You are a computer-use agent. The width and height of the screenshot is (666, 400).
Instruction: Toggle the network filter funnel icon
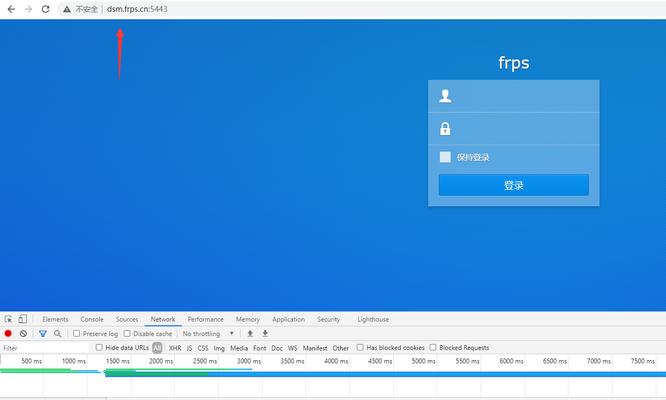[x=42, y=334]
